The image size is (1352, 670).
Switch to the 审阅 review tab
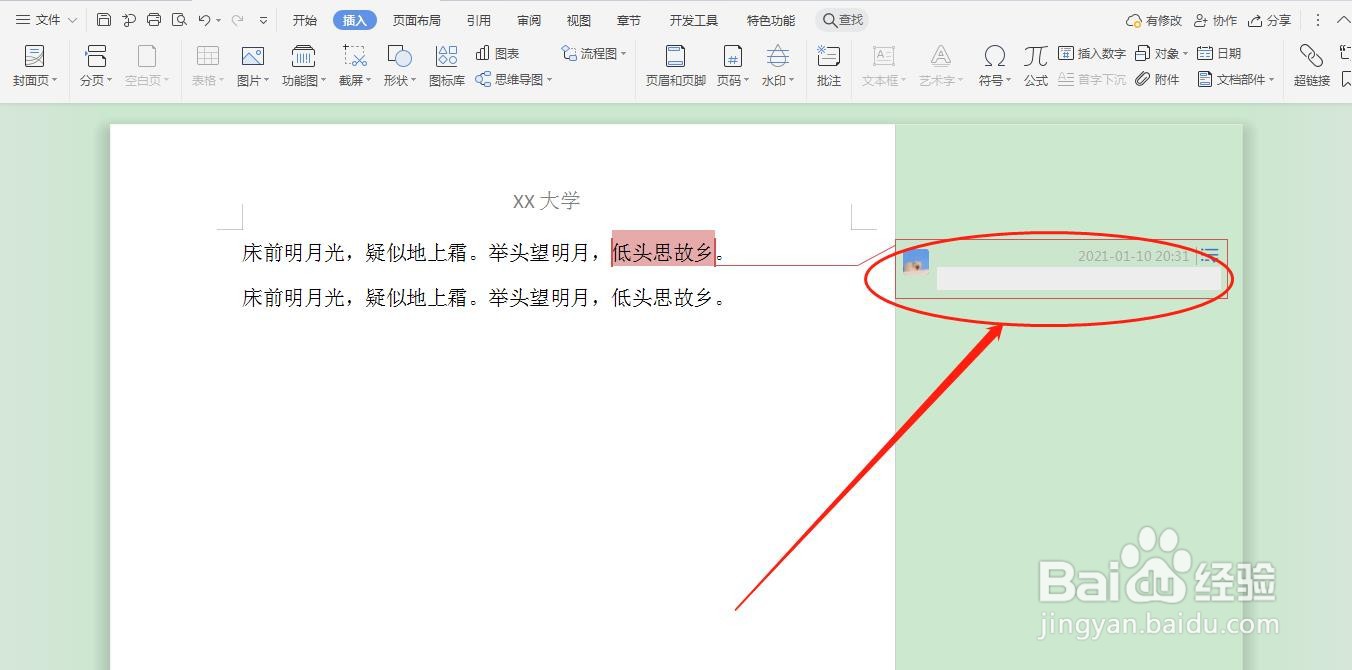(528, 19)
